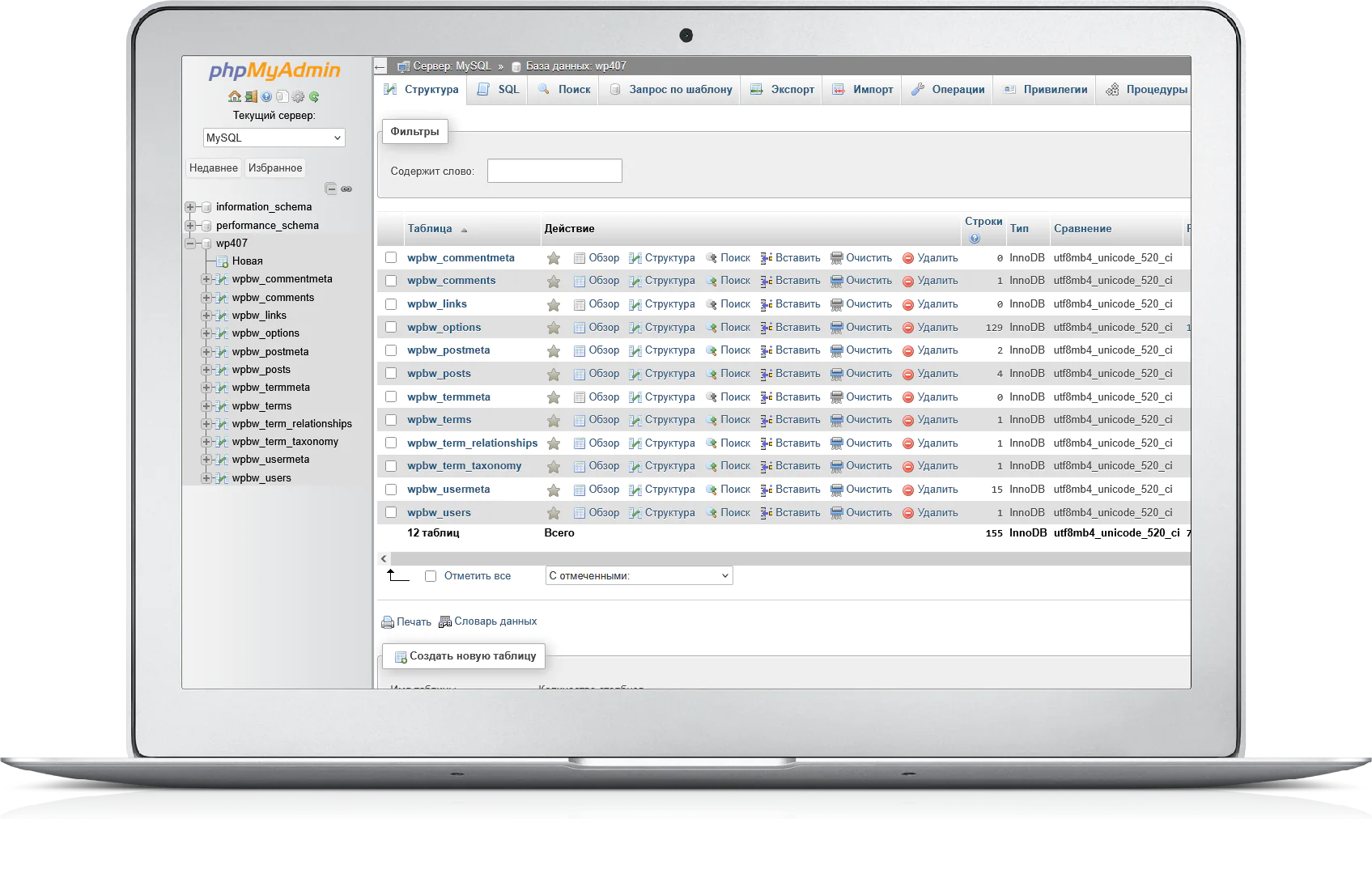Open the Экспорт tab
Viewport: 1372px width, 882px height.
point(782,89)
